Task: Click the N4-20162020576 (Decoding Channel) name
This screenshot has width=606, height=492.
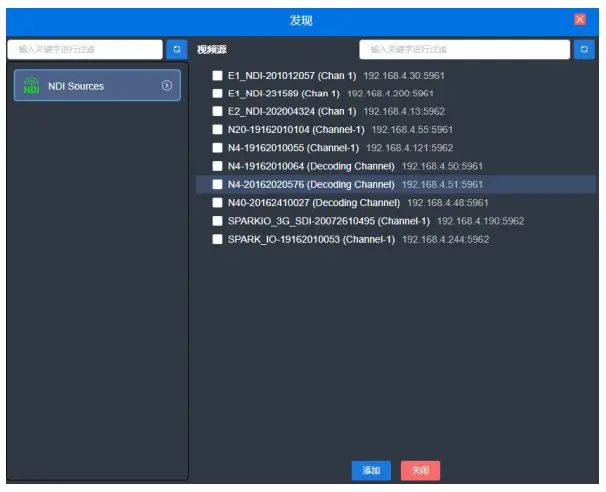Action: pos(311,184)
